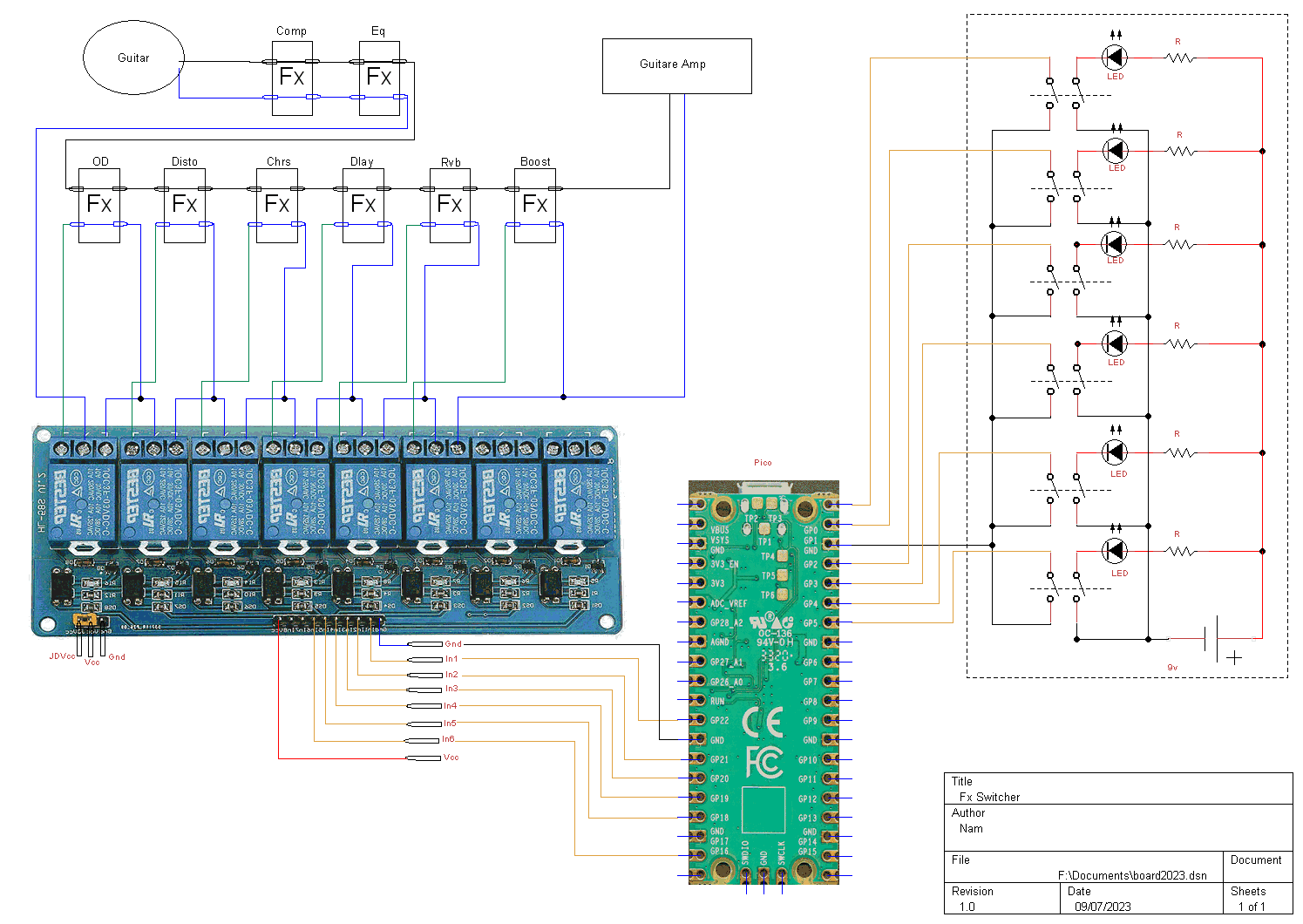The height and width of the screenshot is (924, 1303).
Task: Select the Rvb Fx block
Action: 450,206
